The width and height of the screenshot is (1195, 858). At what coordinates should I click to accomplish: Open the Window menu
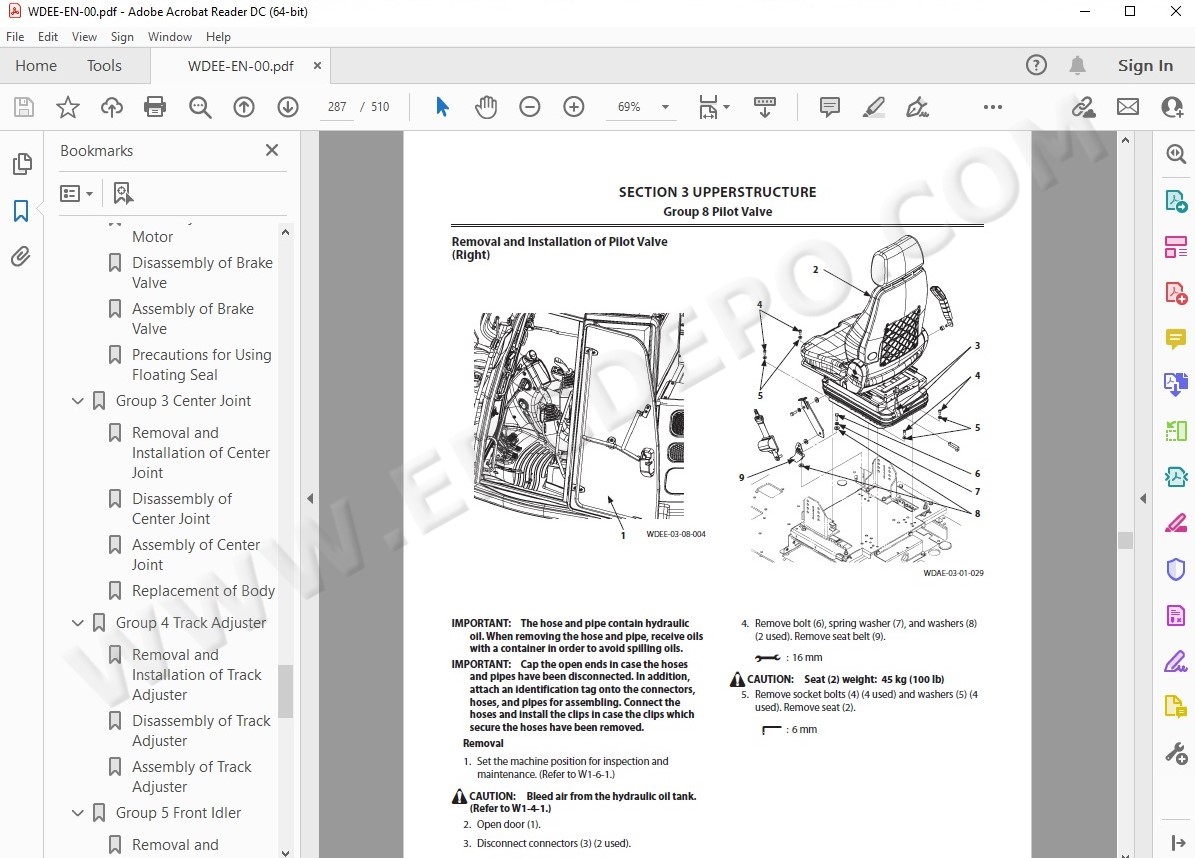170,37
